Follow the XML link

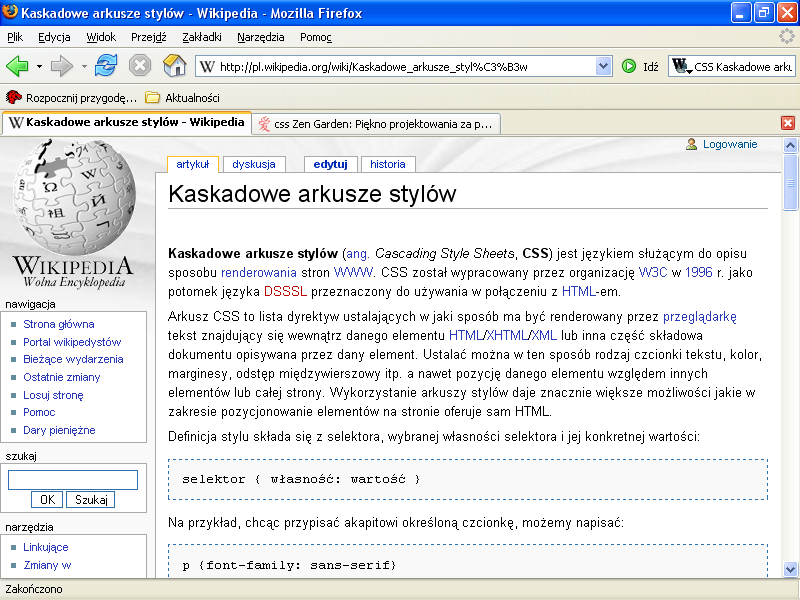(544, 336)
